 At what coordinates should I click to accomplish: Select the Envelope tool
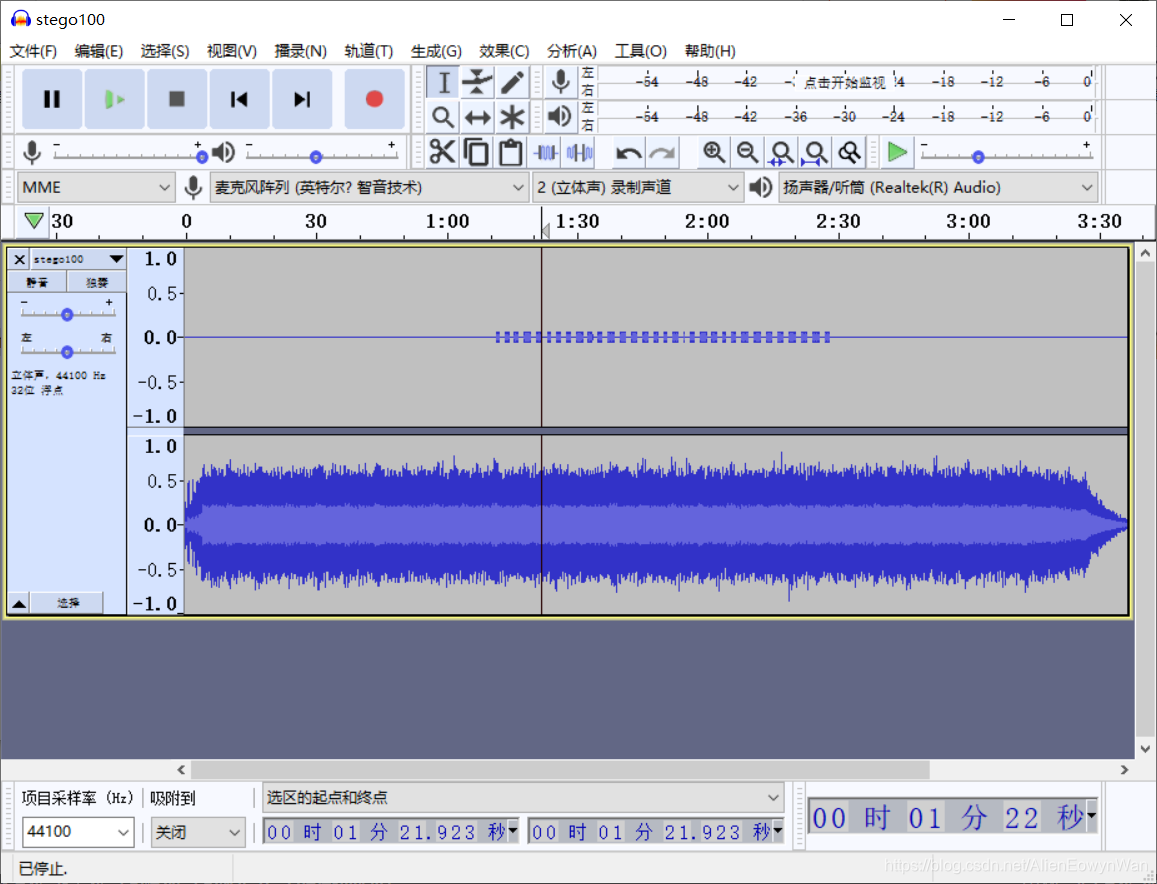(x=477, y=82)
